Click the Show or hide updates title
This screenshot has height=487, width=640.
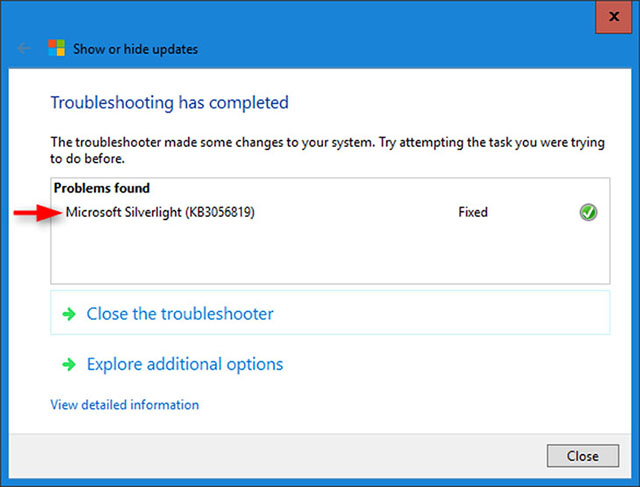pyautogui.click(x=136, y=49)
